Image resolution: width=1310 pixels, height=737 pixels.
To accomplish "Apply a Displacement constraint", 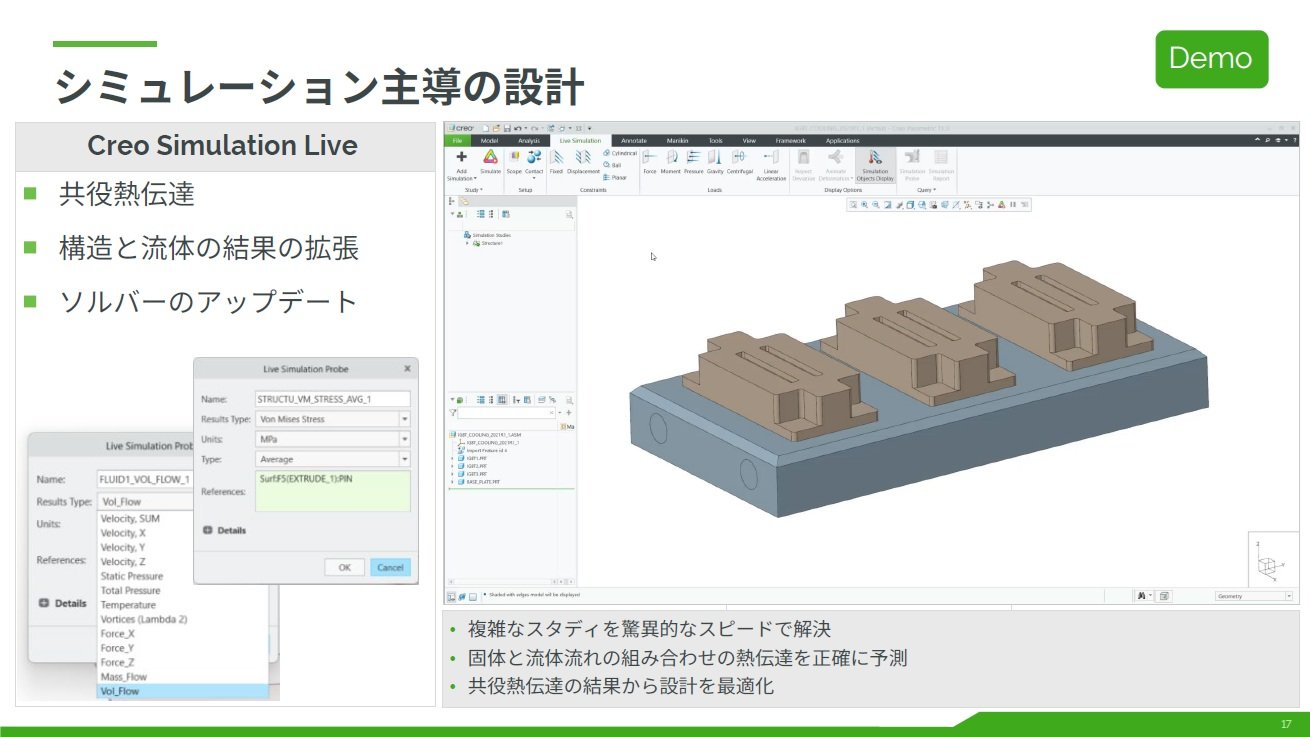I will click(x=582, y=162).
